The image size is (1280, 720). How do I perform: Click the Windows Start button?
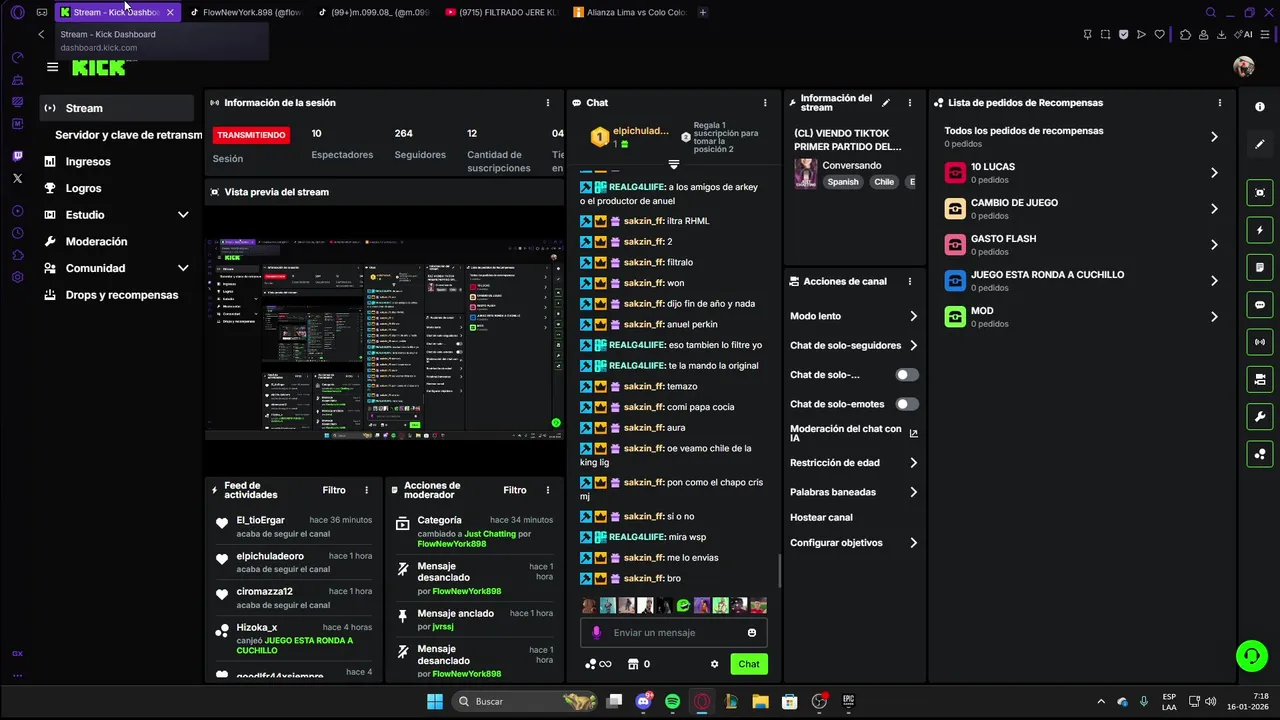[x=435, y=702]
